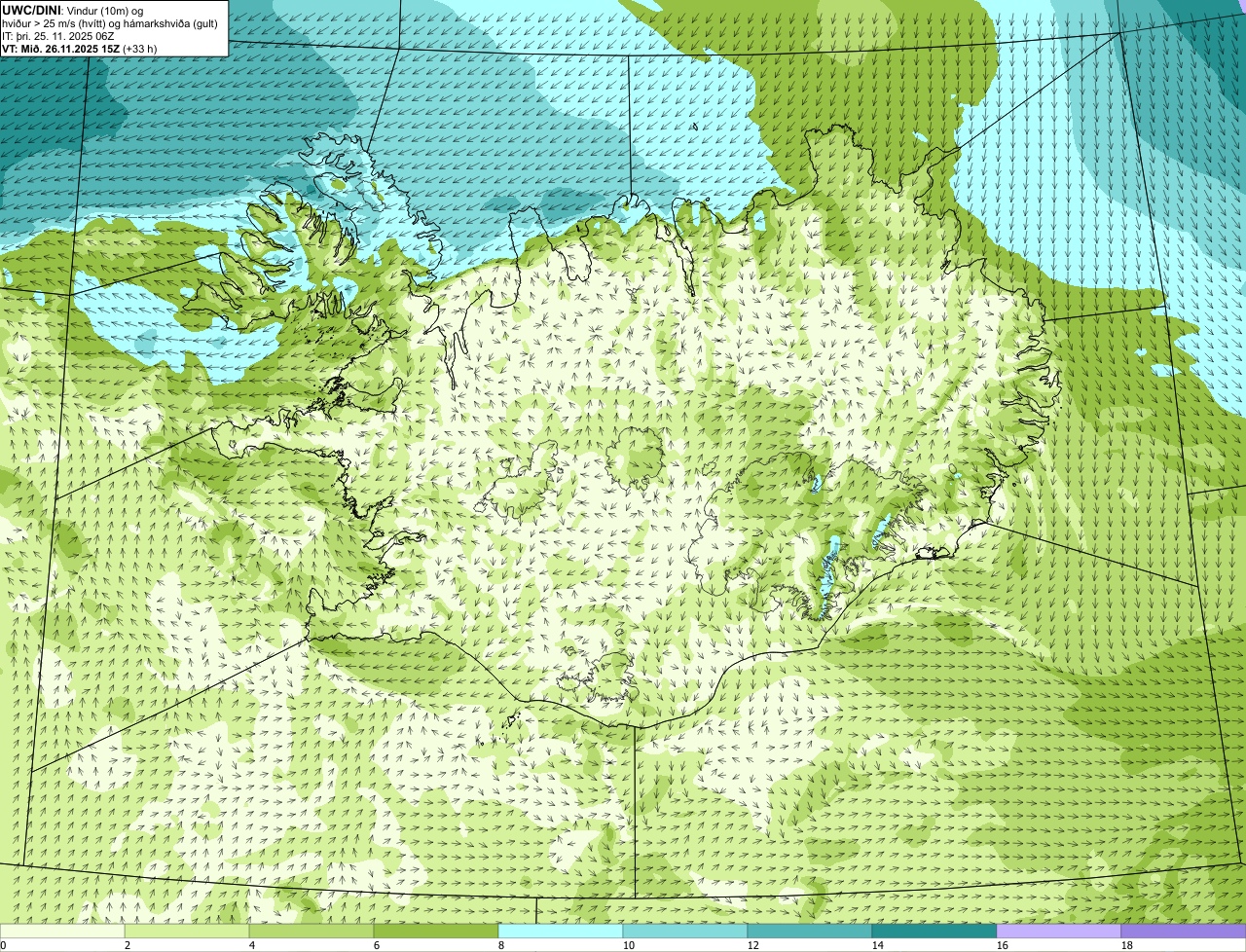Click the 2–4 m/s legend color segment

point(187,931)
